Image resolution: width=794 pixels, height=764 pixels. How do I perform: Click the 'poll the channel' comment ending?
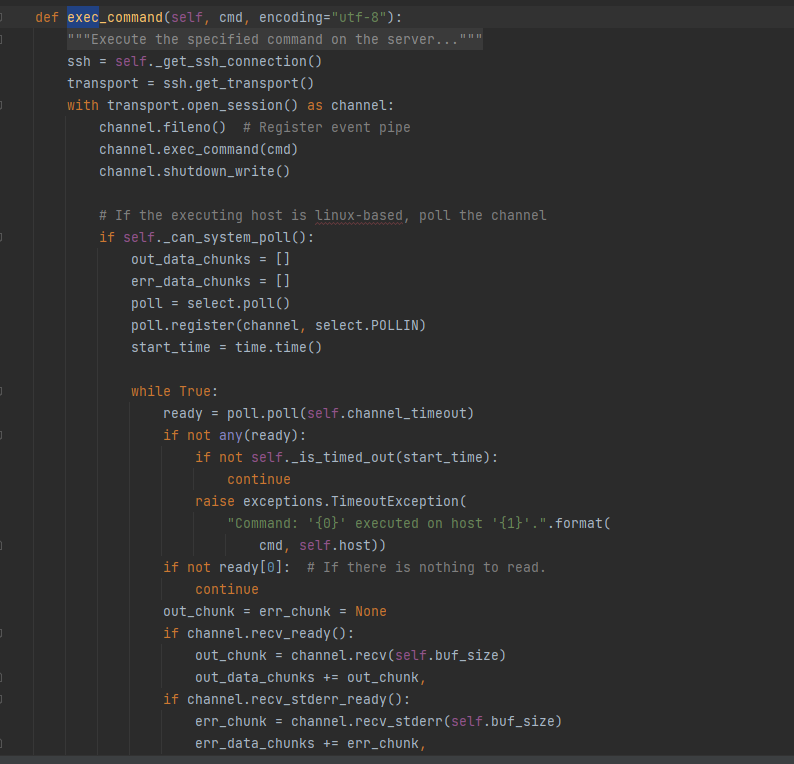tap(483, 216)
